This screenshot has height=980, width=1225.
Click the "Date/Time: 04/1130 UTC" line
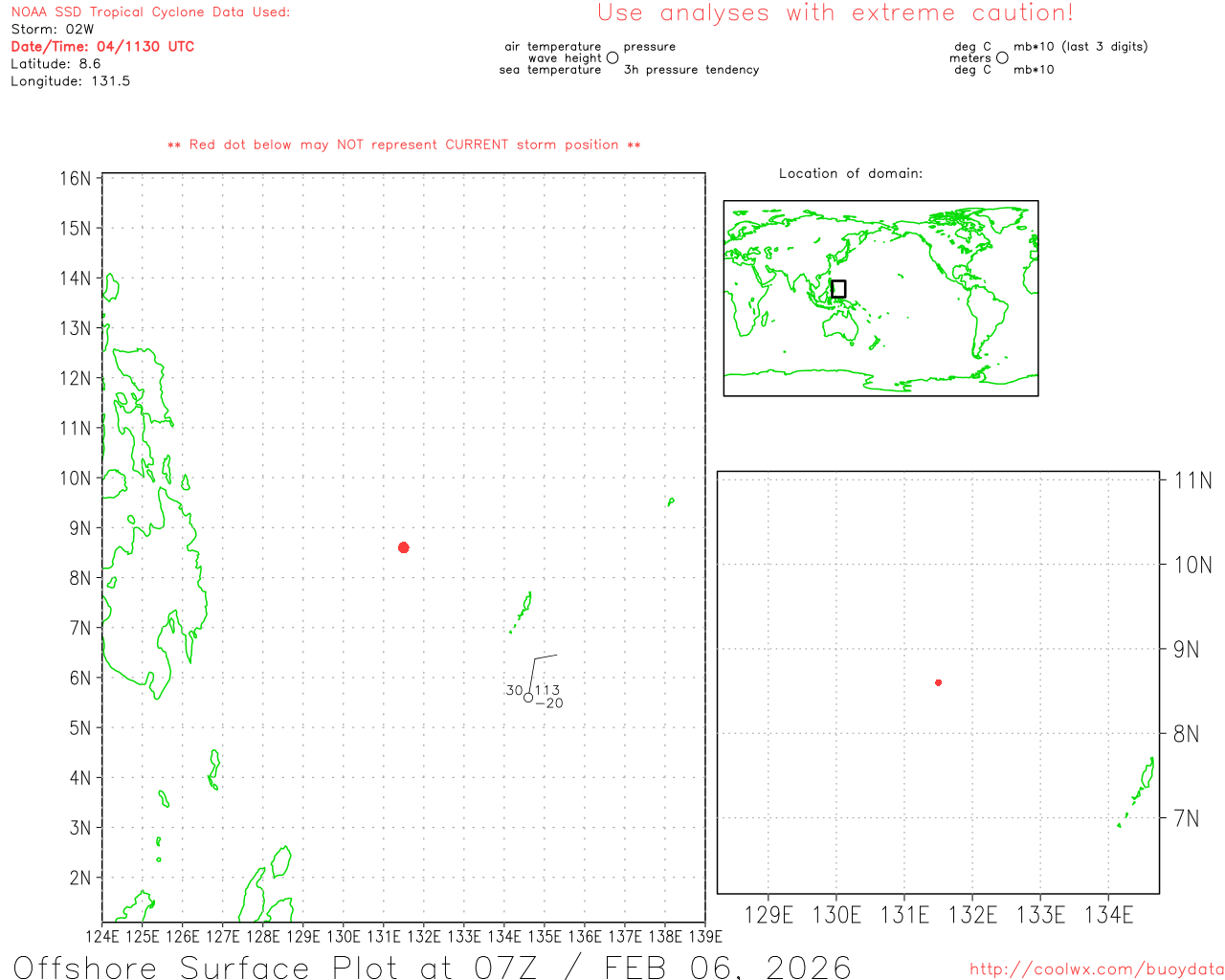(x=102, y=47)
